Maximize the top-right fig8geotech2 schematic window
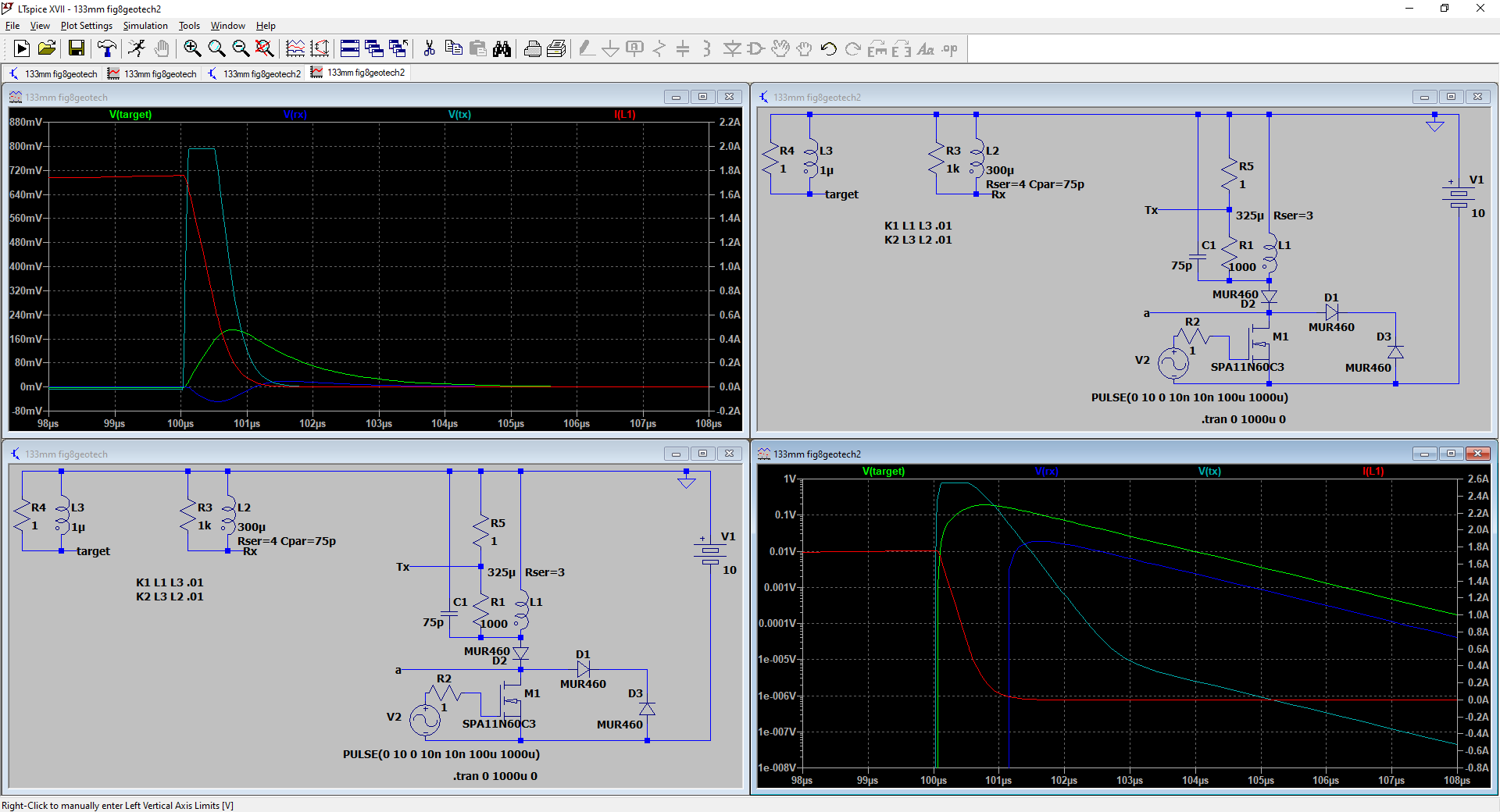 coord(1451,97)
